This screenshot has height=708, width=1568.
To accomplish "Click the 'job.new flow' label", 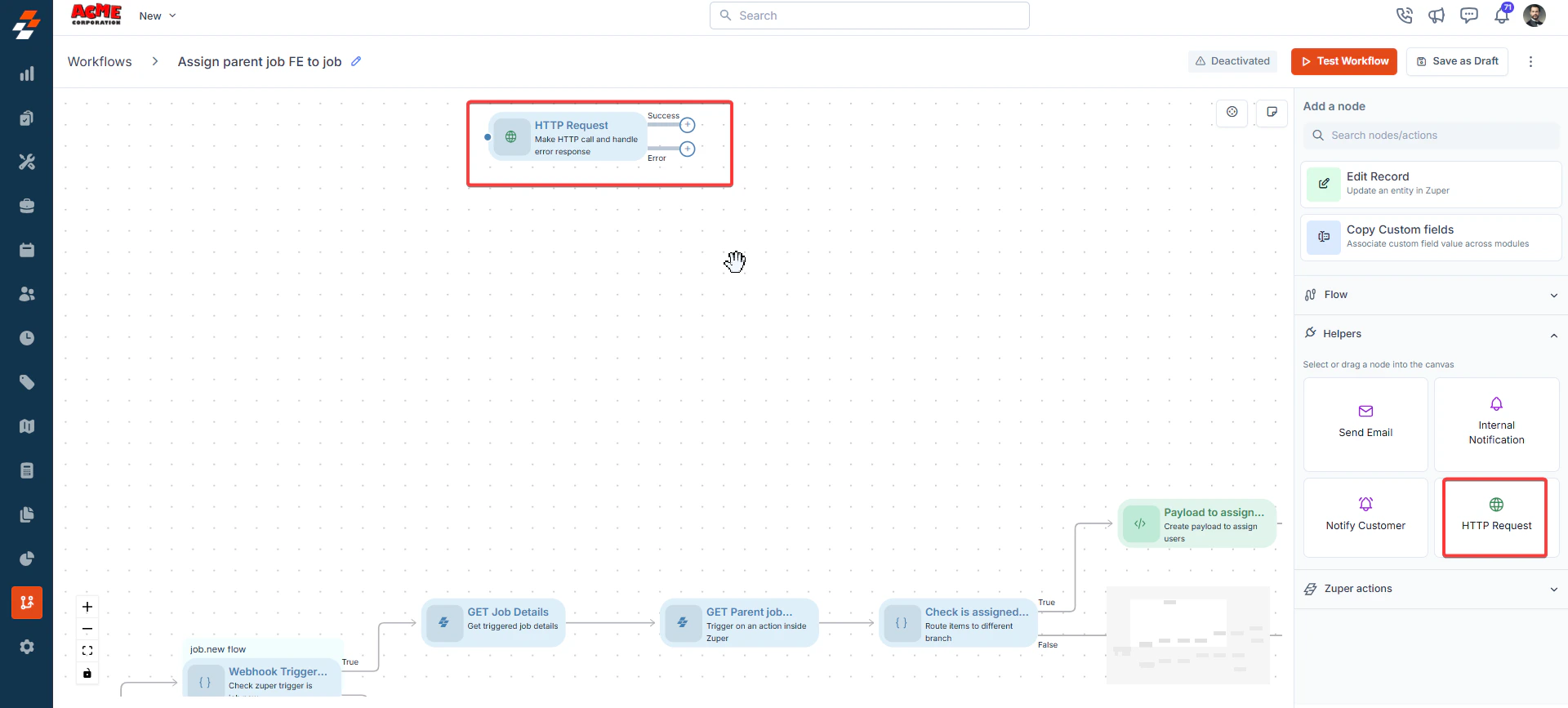I will (x=218, y=649).
